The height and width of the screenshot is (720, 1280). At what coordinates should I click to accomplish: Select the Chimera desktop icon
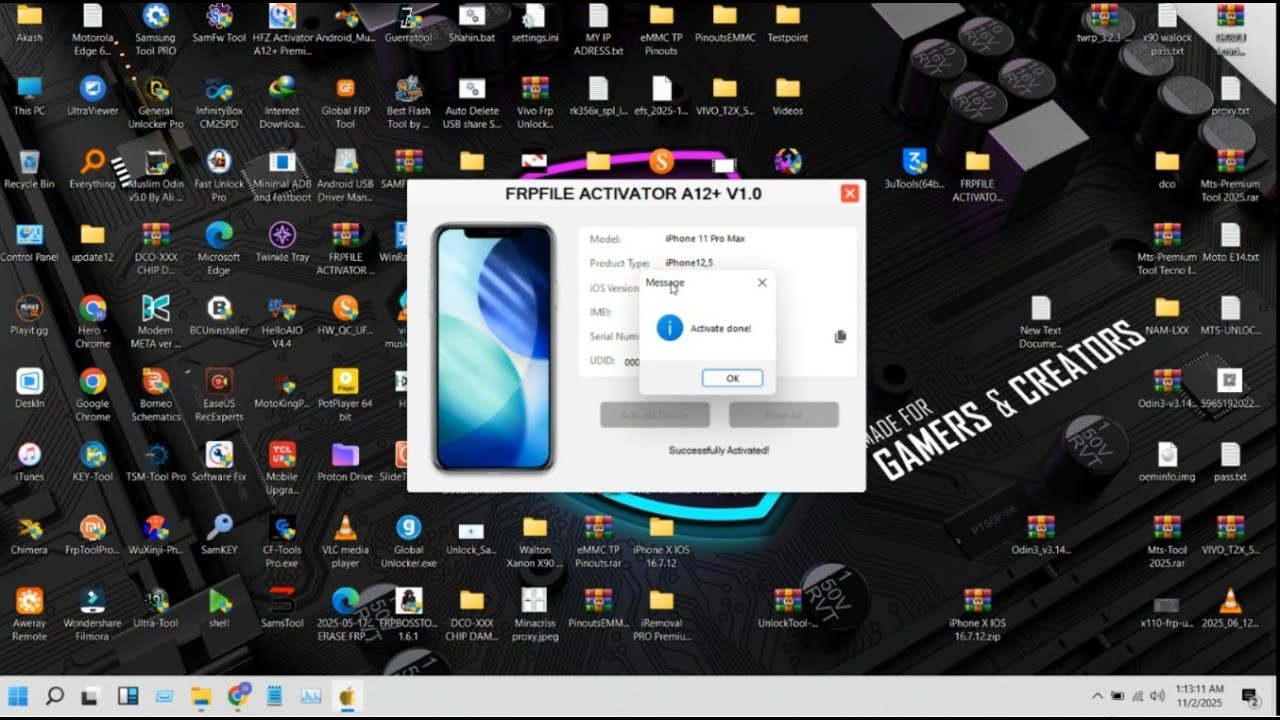point(29,535)
